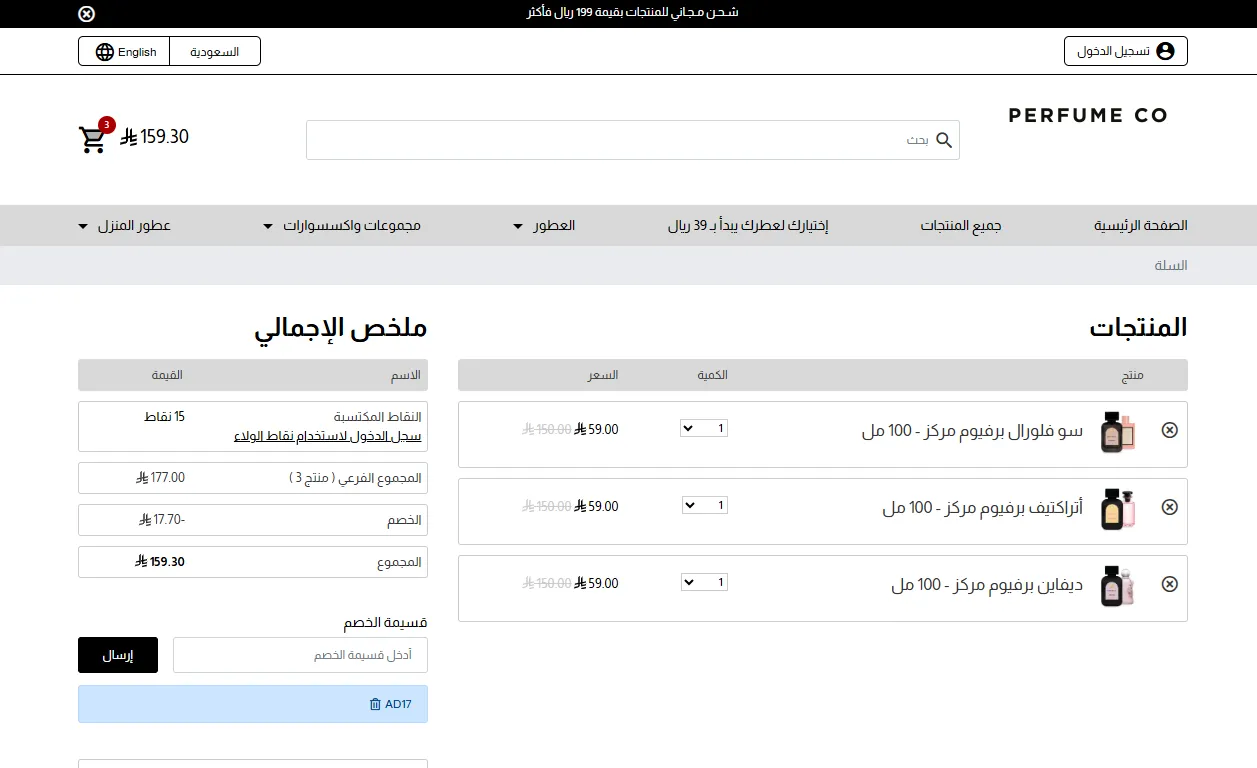1257x768 pixels.
Task: Click the 177.00 subtotal value
Action: tap(161, 478)
